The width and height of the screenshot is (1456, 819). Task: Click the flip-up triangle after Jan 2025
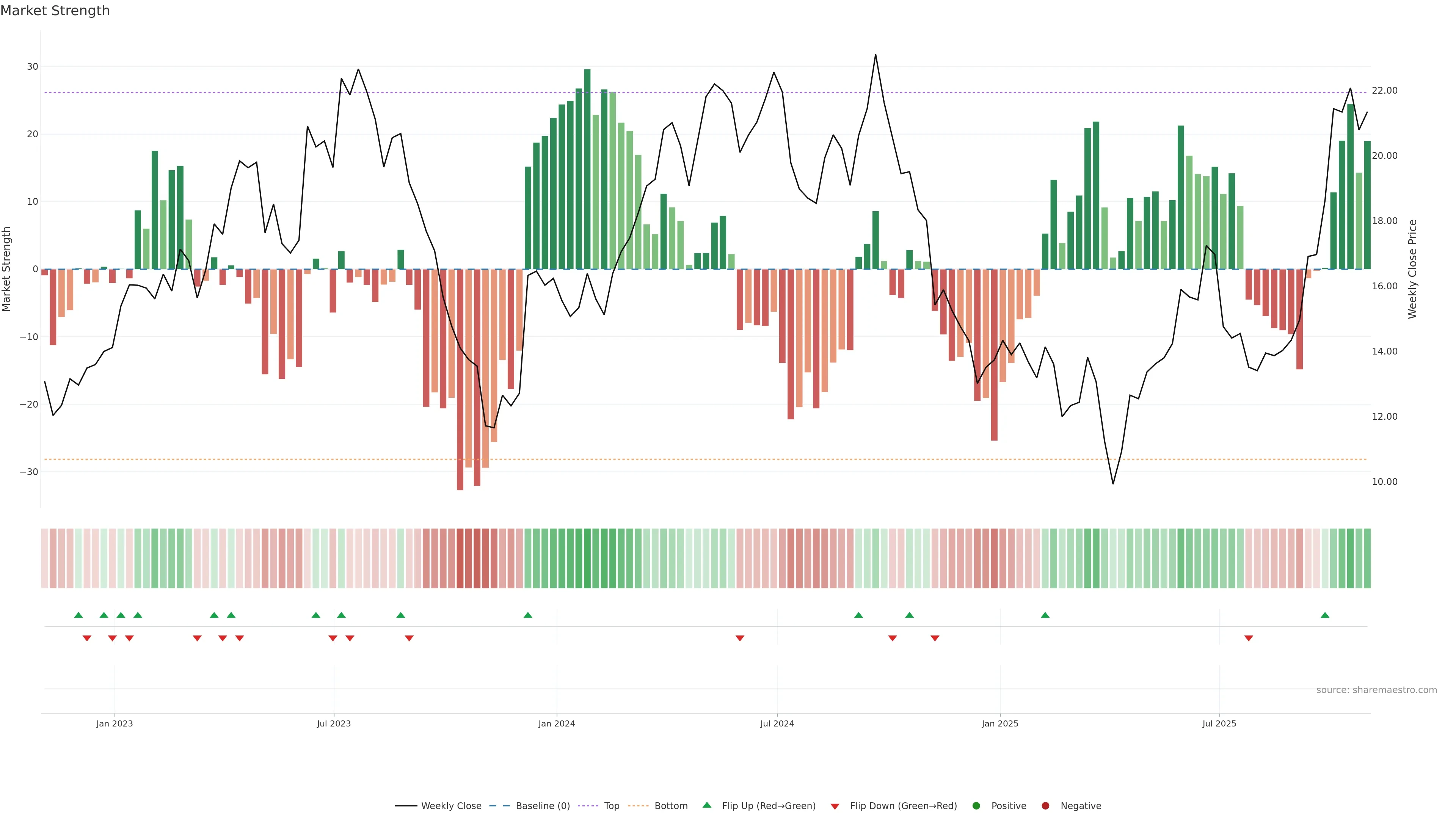pos(1045,615)
